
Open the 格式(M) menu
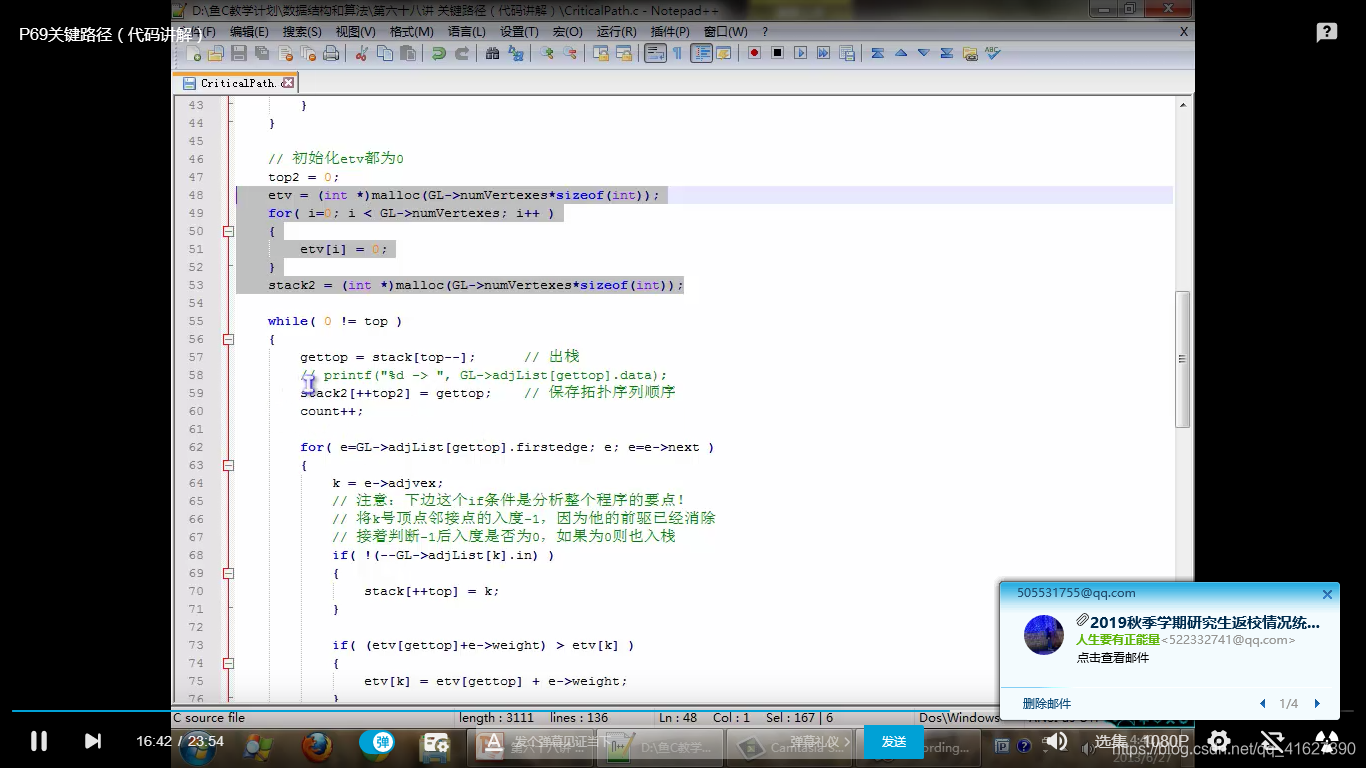(411, 32)
